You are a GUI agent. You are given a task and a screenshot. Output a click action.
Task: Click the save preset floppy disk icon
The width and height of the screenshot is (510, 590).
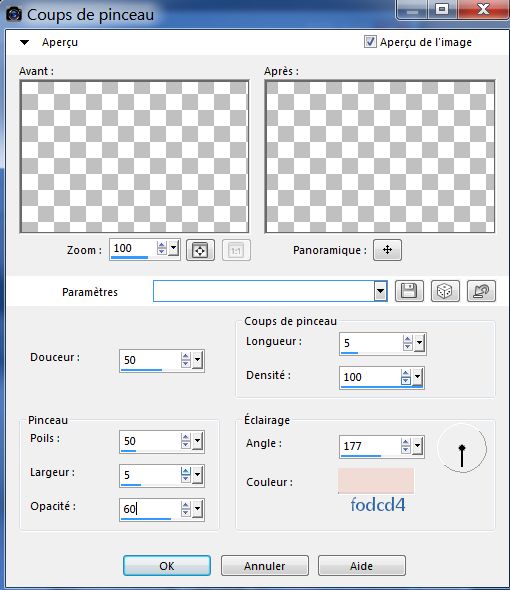(x=409, y=291)
